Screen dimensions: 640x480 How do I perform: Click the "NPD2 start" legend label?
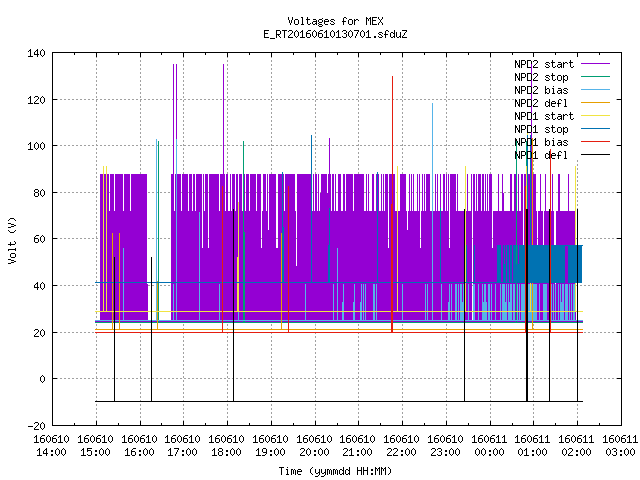pos(544,64)
